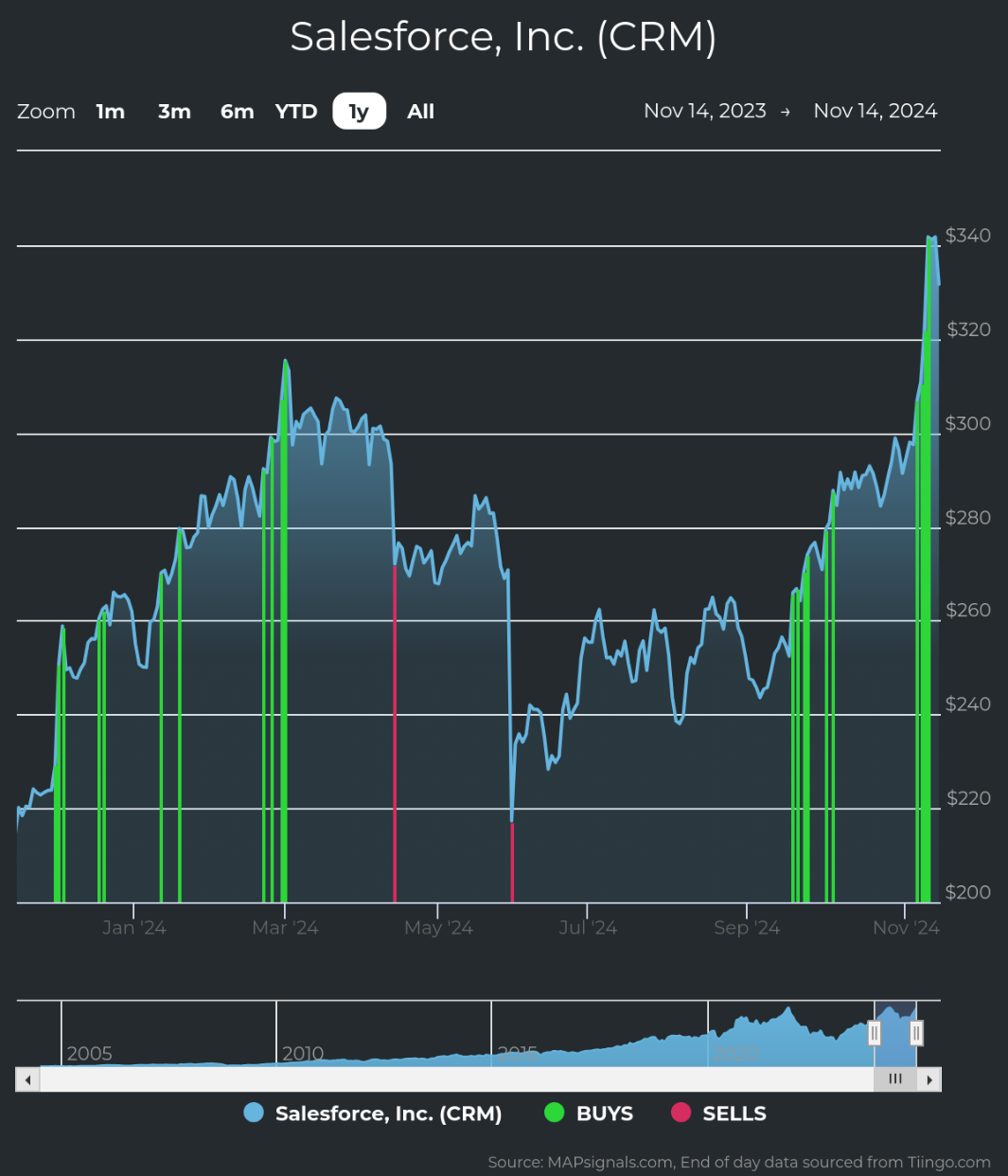Click the red sell marker near May '24
The width and height of the screenshot is (1008, 1176).
(395, 734)
